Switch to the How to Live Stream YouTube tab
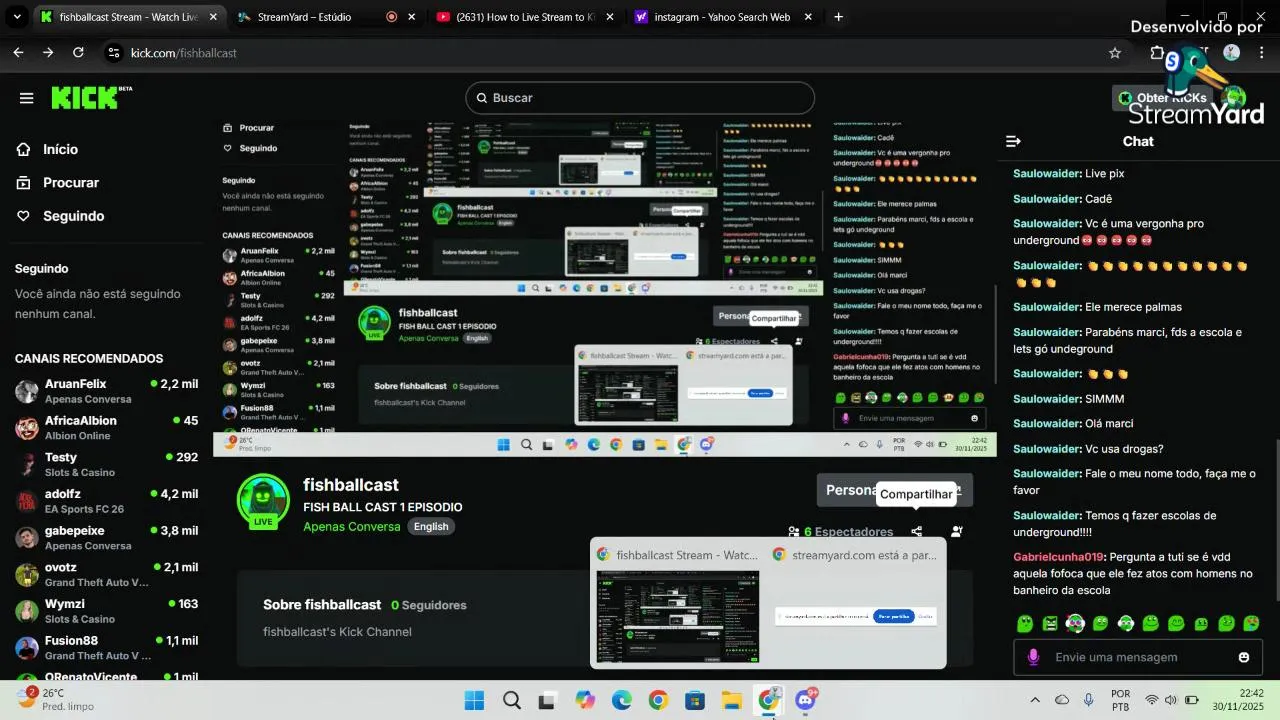 [526, 17]
